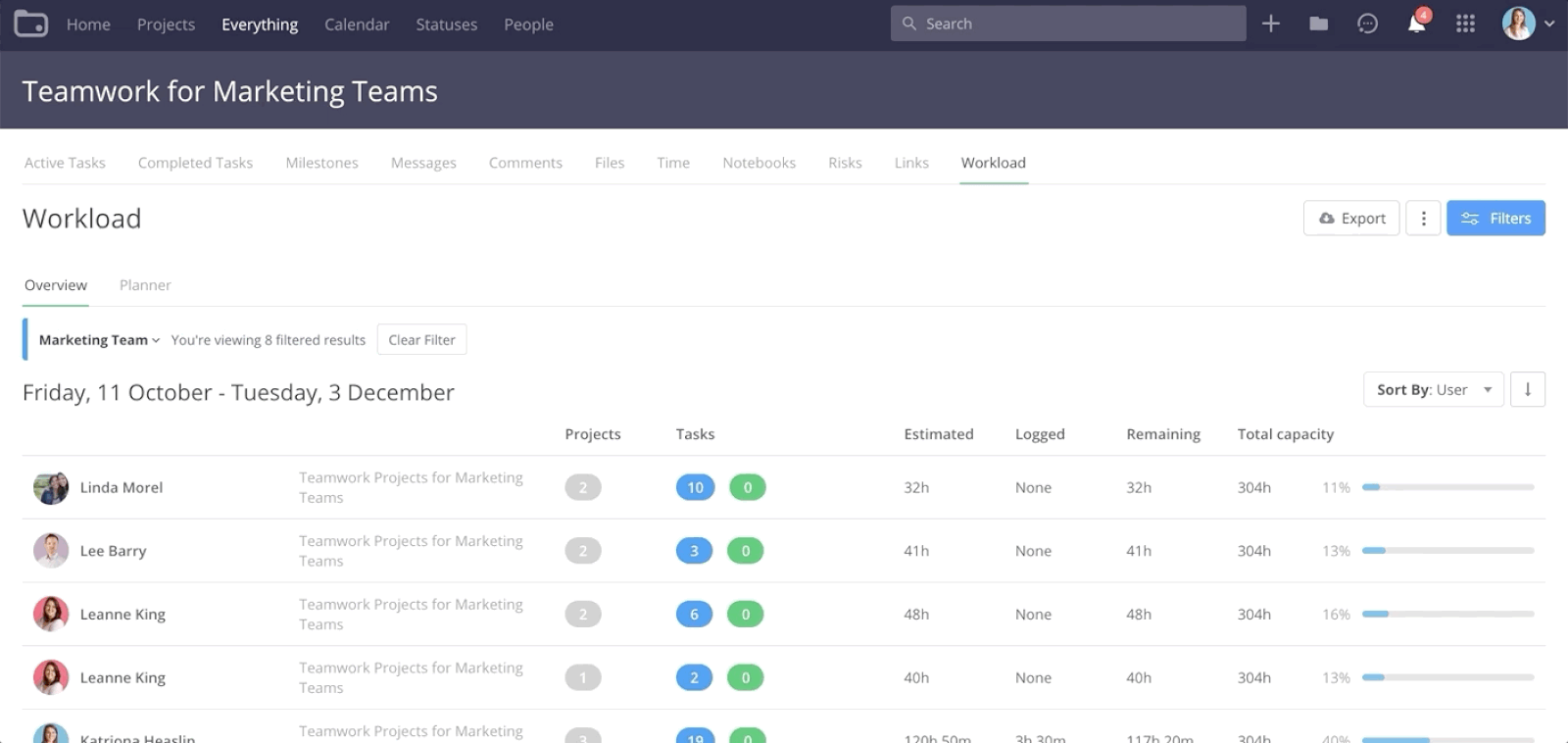Click into the Search field
The height and width of the screenshot is (743, 1568).
1068,24
